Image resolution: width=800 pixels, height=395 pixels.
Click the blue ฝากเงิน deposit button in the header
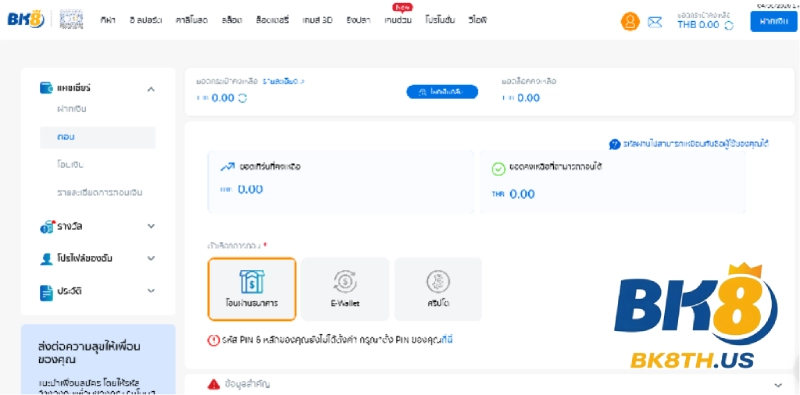pyautogui.click(x=773, y=21)
